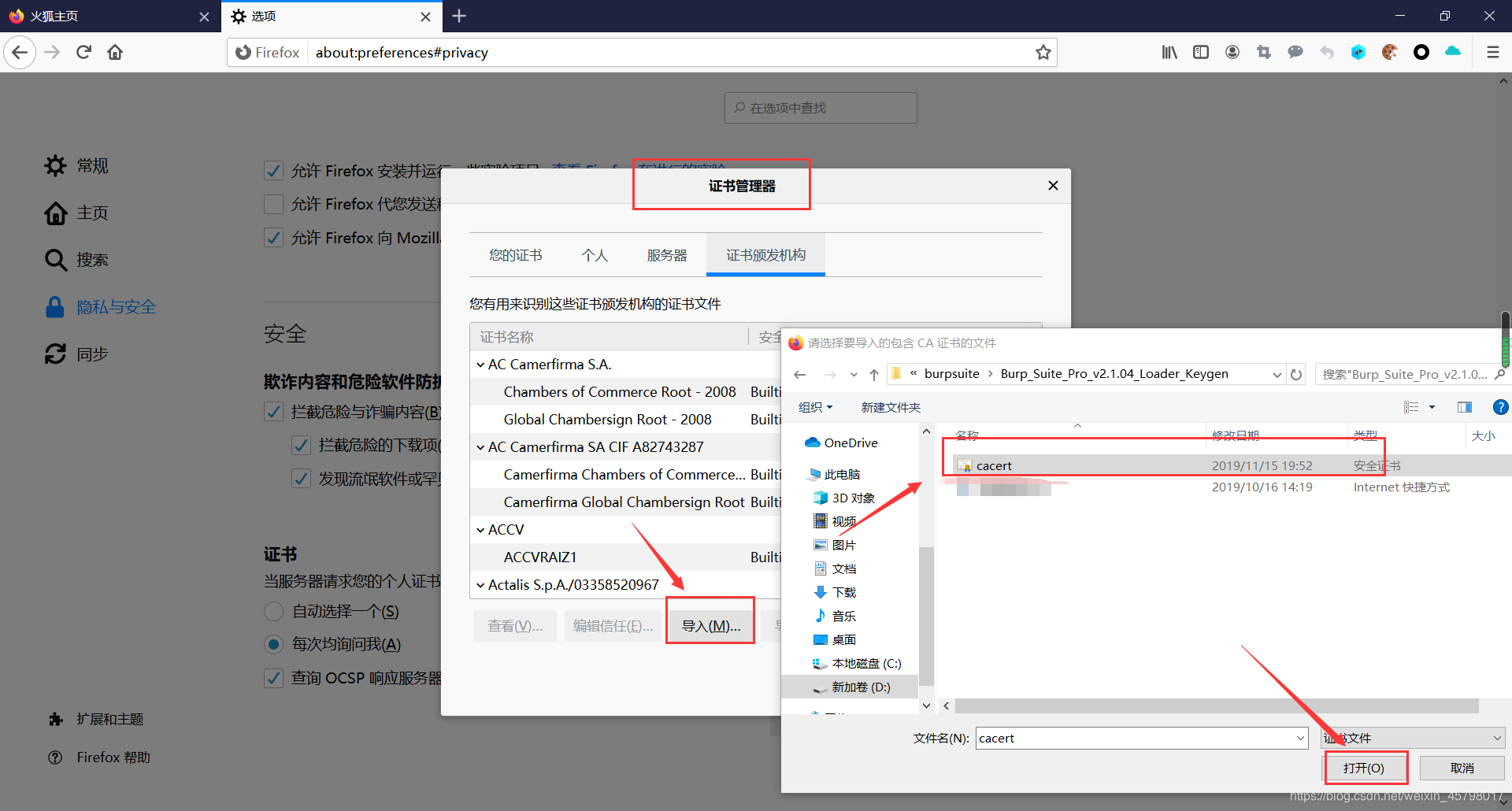The image size is (1512, 811).
Task: Switch to 个人 tab
Action: [595, 255]
